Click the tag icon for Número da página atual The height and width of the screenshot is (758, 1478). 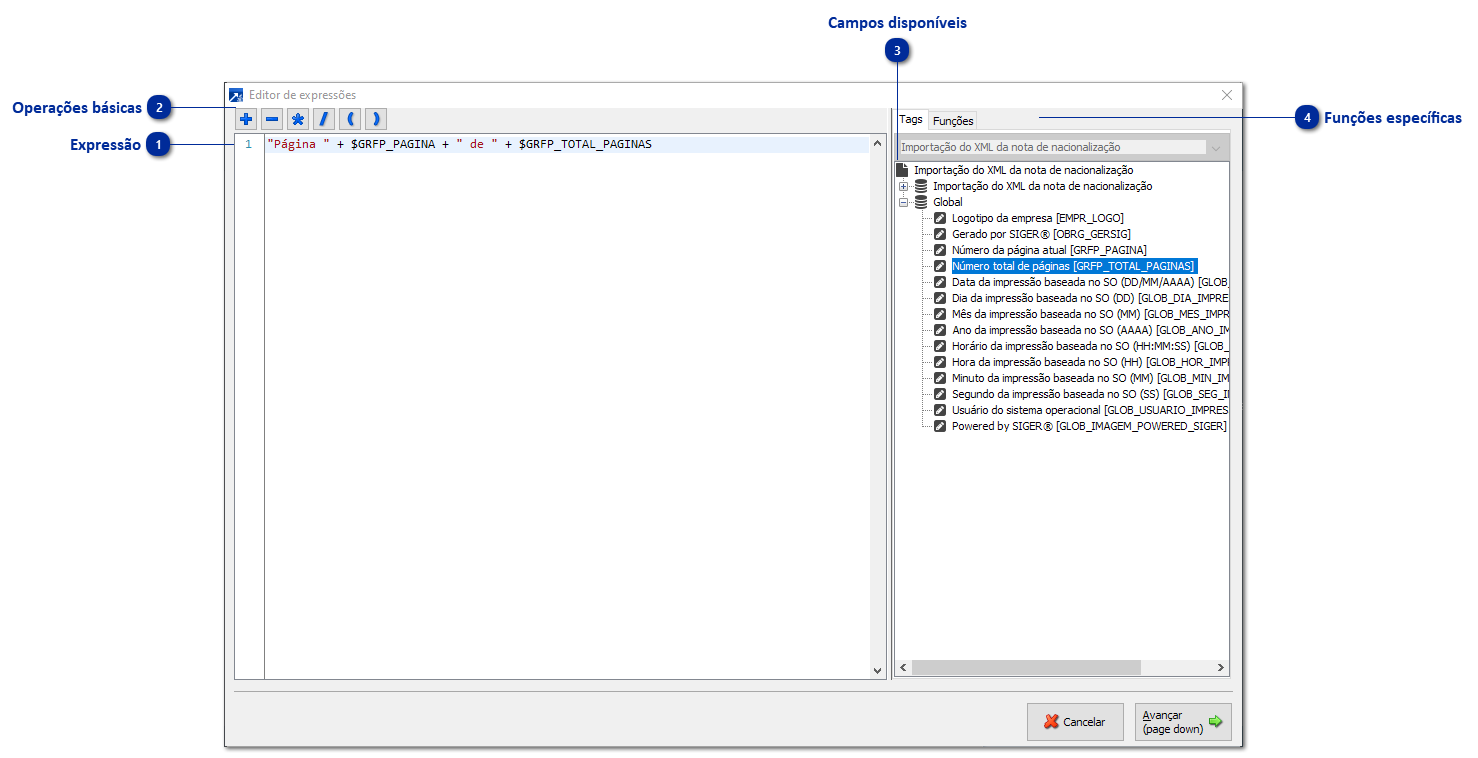coord(940,250)
